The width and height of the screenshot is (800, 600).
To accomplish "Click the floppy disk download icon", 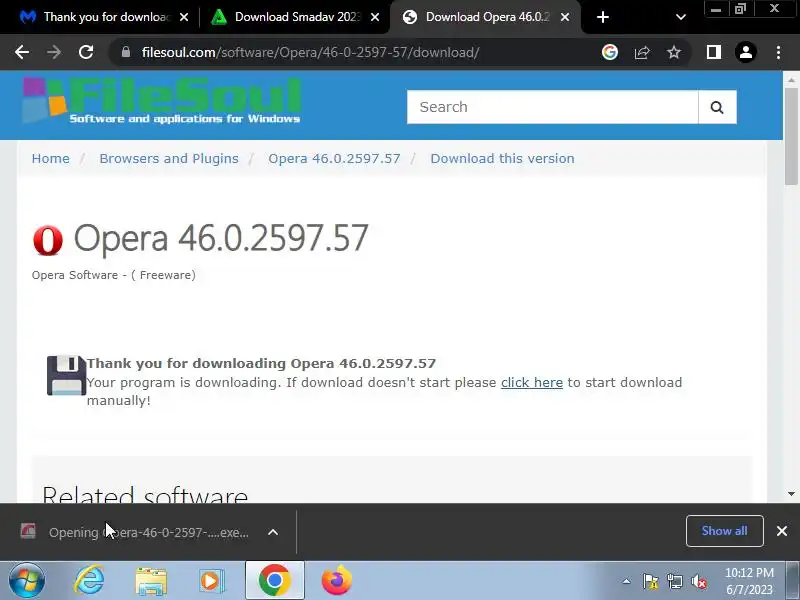I will pyautogui.click(x=66, y=376).
